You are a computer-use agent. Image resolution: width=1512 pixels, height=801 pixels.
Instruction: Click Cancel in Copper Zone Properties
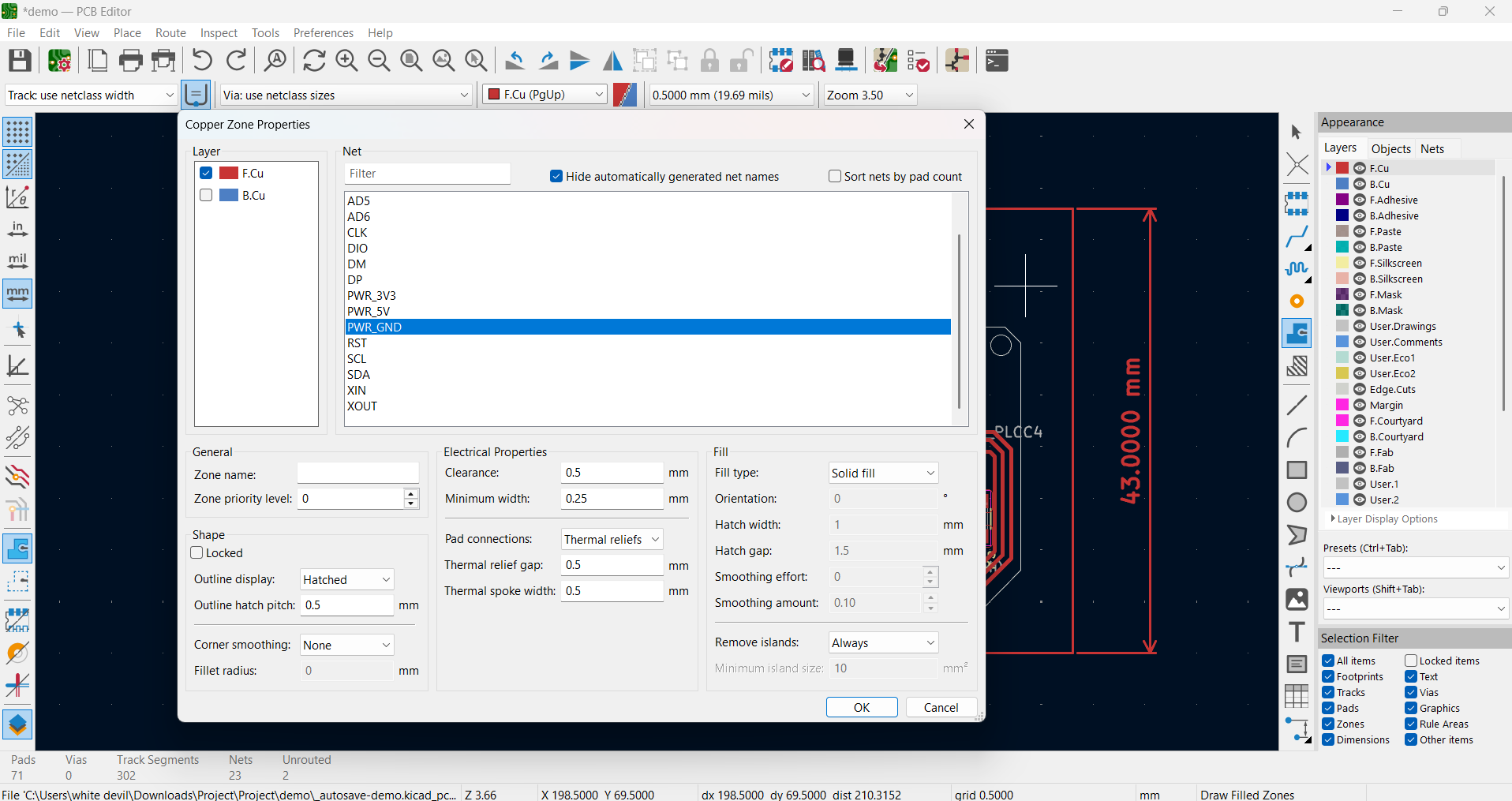coord(941,707)
